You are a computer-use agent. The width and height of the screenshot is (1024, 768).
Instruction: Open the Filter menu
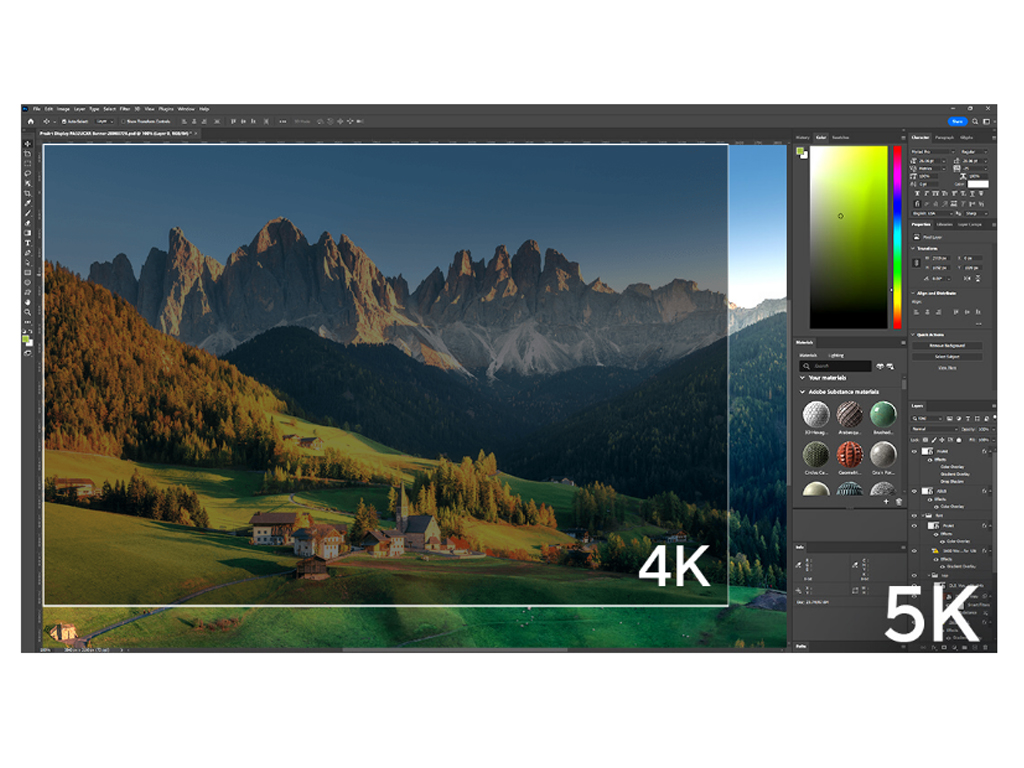(125, 108)
